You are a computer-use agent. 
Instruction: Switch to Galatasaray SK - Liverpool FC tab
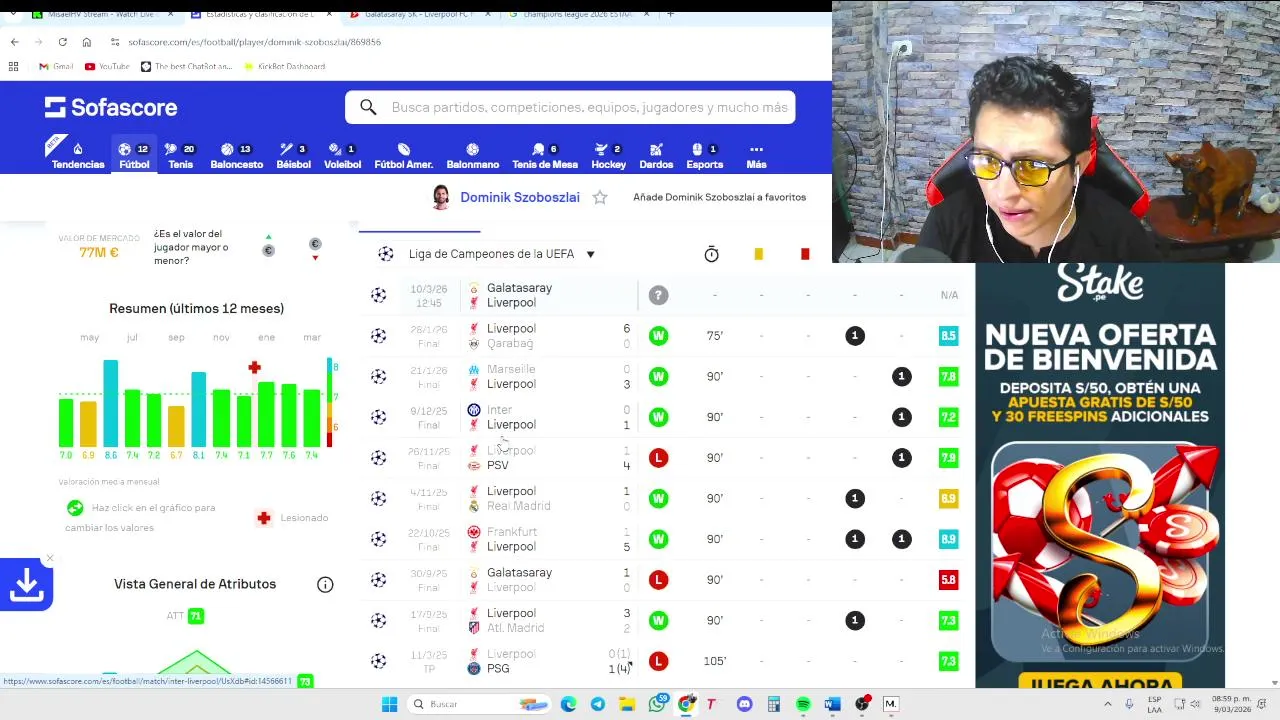point(419,14)
